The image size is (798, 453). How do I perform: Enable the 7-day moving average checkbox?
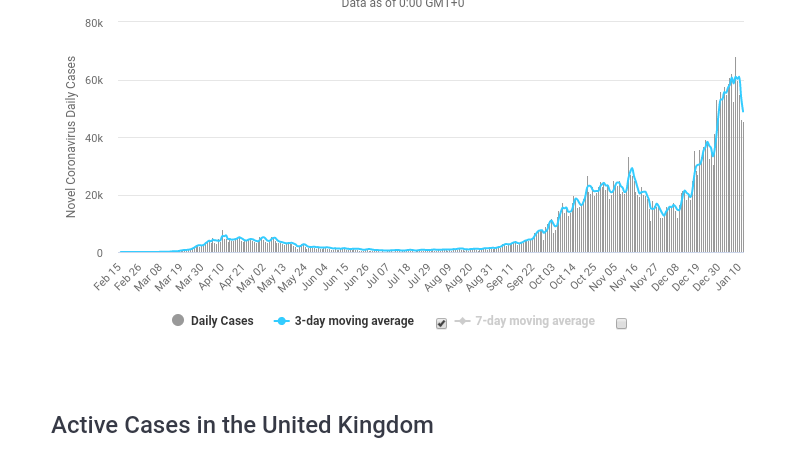[621, 324]
